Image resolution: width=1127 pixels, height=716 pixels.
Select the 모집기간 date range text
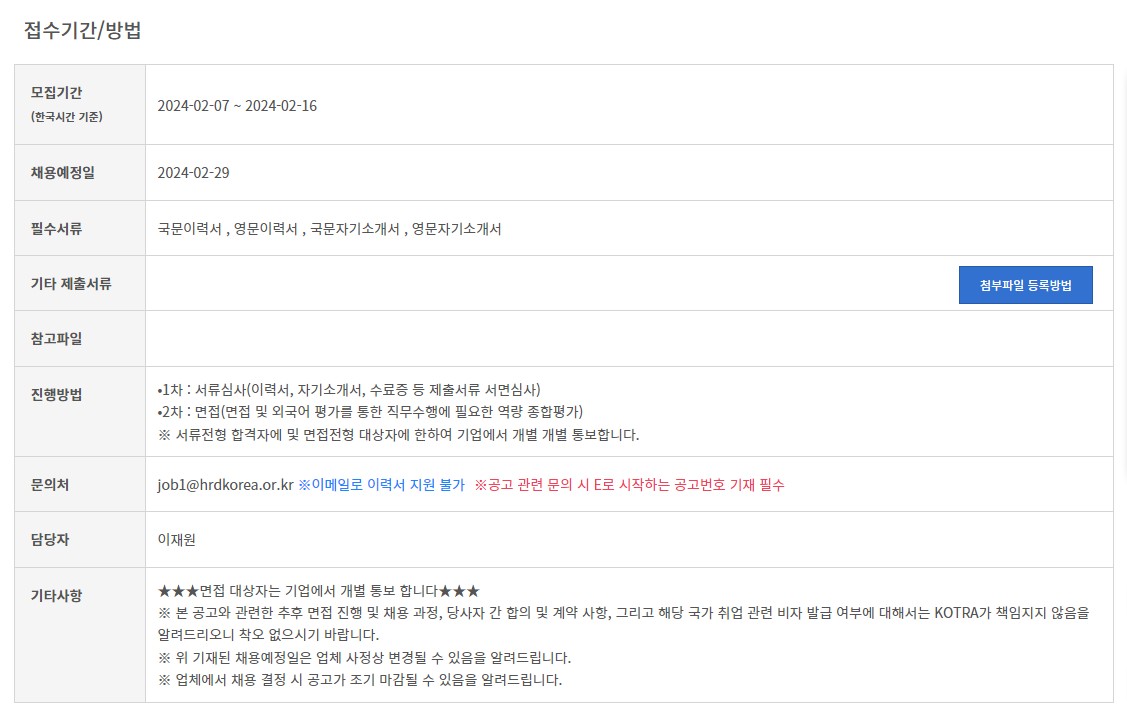(x=237, y=106)
